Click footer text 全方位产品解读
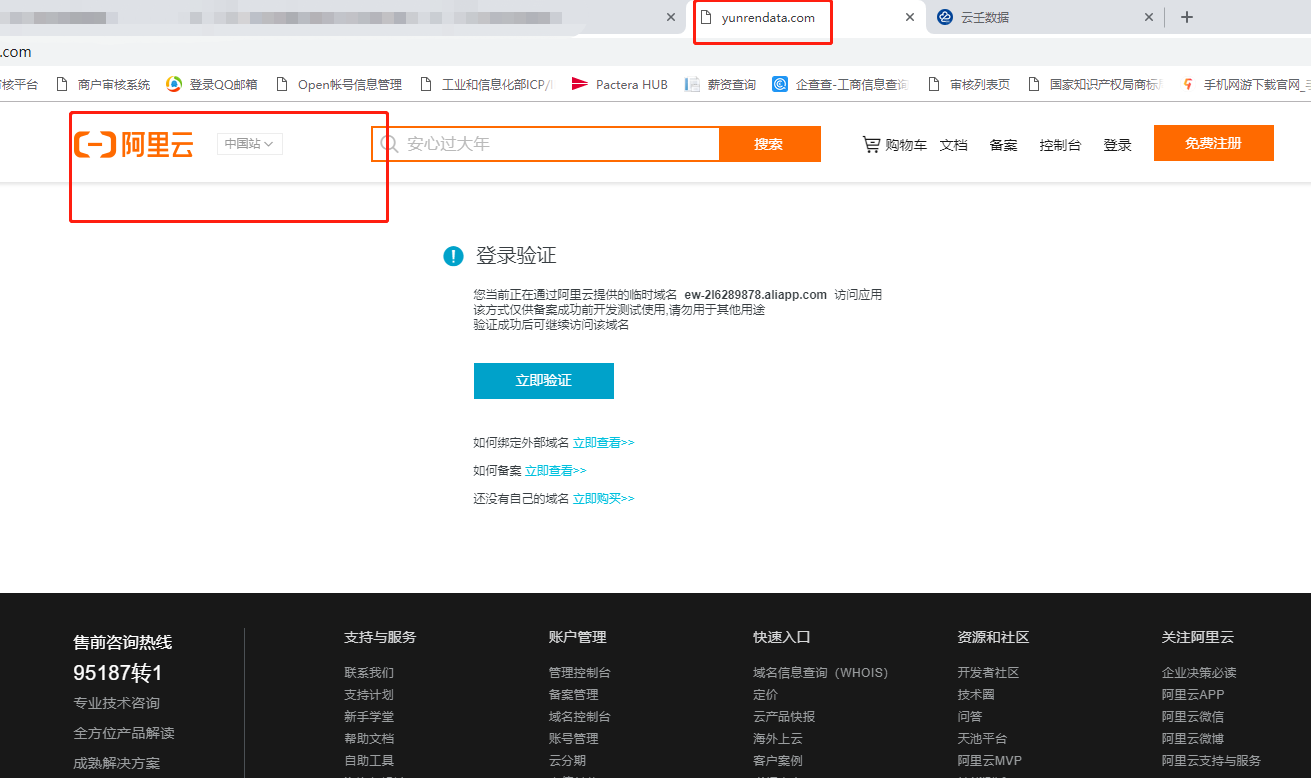Screen dimensions: 1311x778 tap(124, 733)
